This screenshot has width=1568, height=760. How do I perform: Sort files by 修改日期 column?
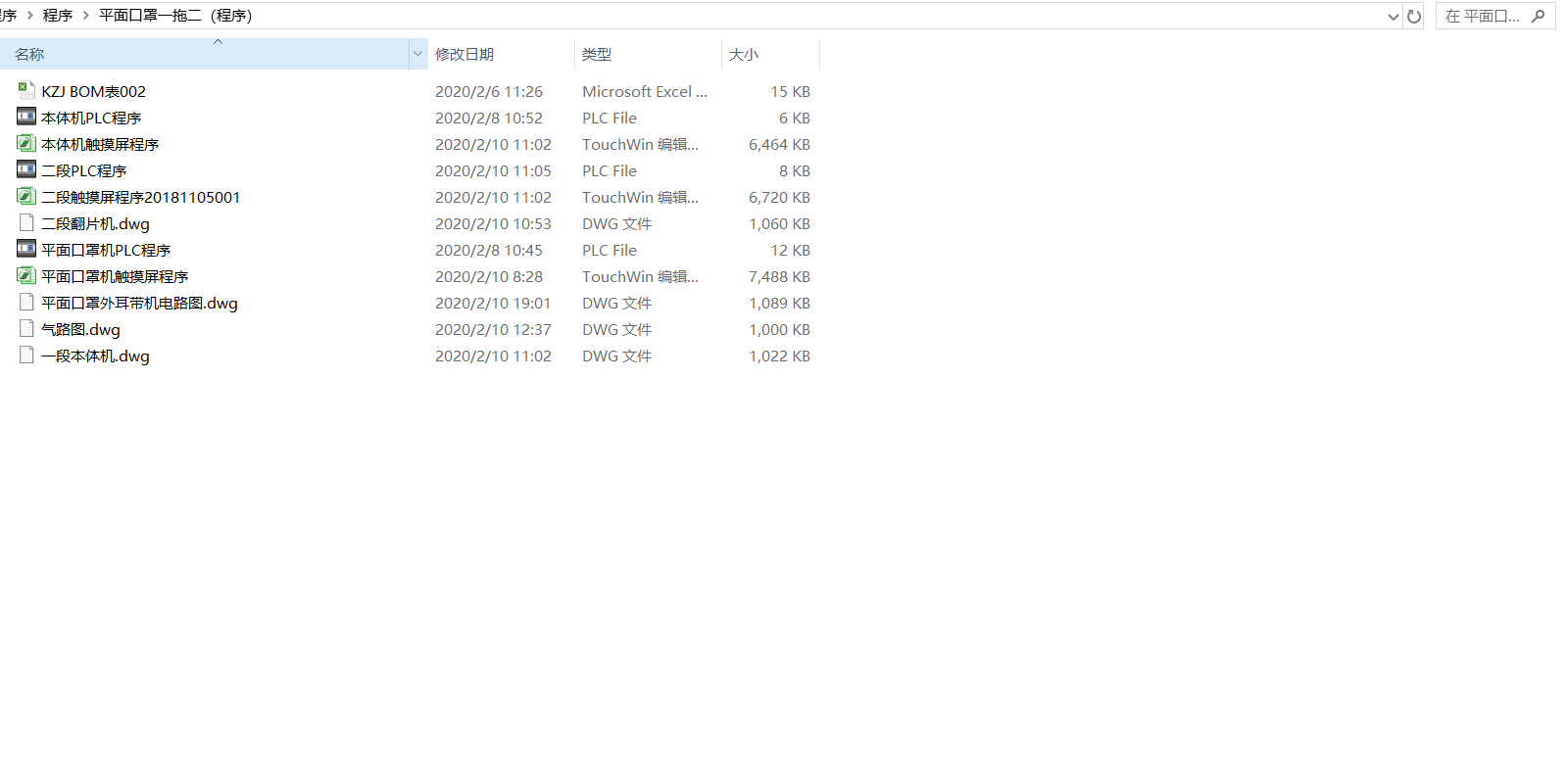(x=465, y=55)
